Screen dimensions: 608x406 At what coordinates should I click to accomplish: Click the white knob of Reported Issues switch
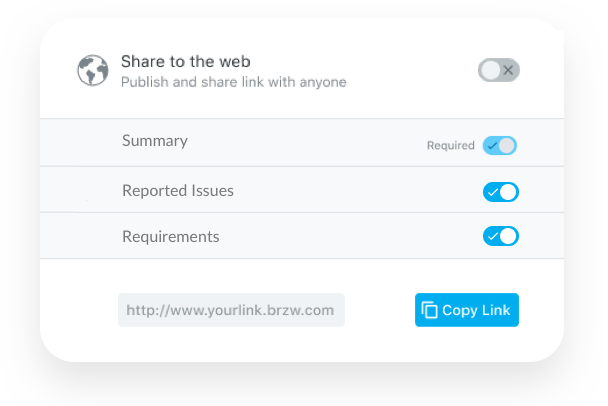[x=508, y=192]
